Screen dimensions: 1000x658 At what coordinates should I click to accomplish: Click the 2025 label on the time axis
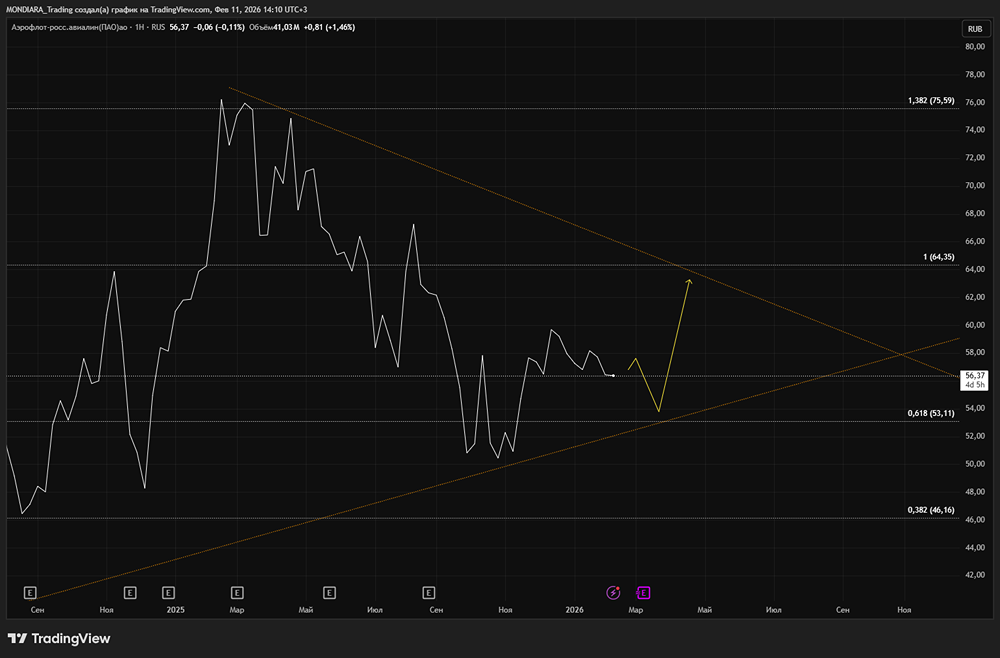[175, 610]
